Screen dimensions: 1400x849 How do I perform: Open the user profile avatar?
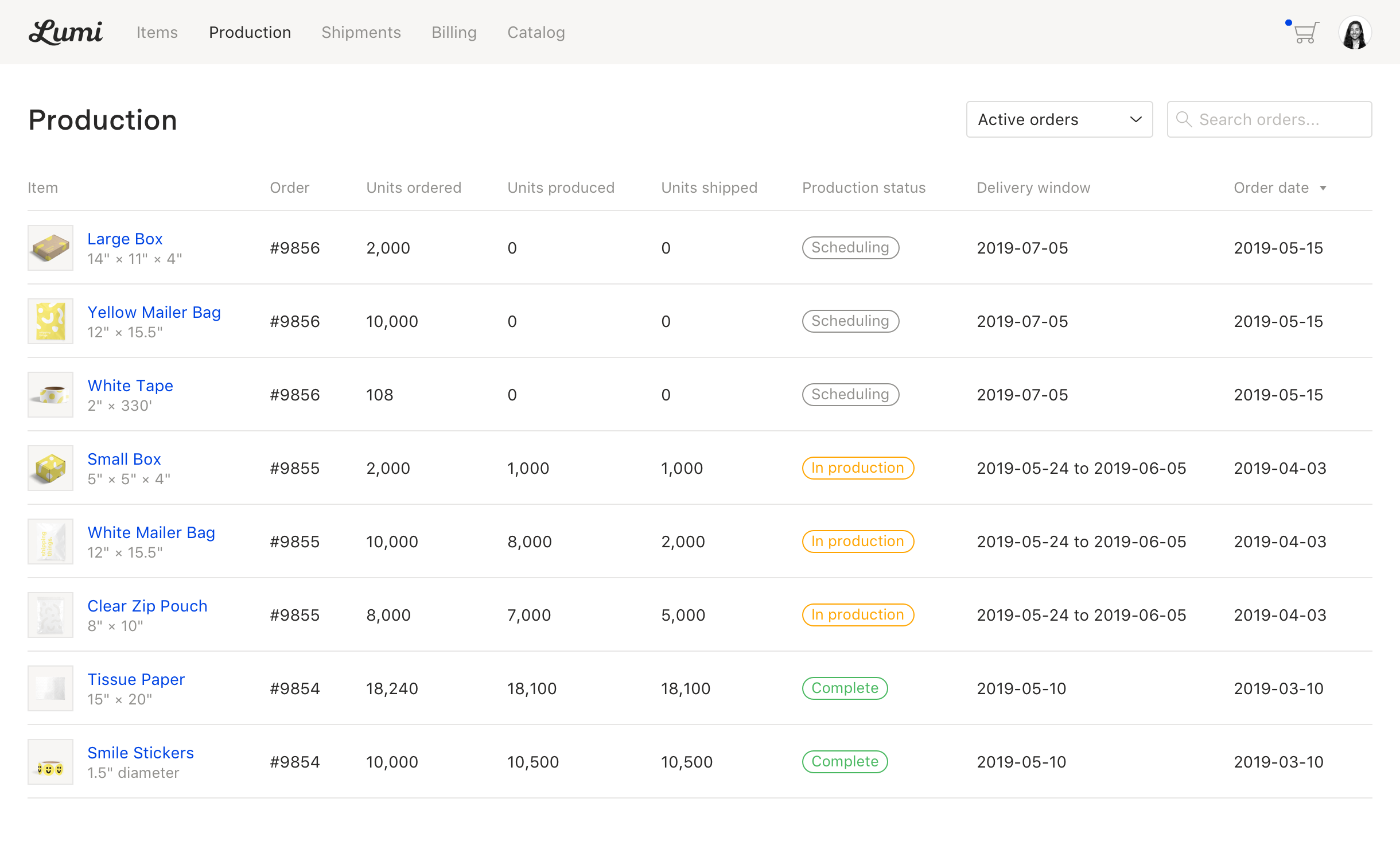[1355, 33]
